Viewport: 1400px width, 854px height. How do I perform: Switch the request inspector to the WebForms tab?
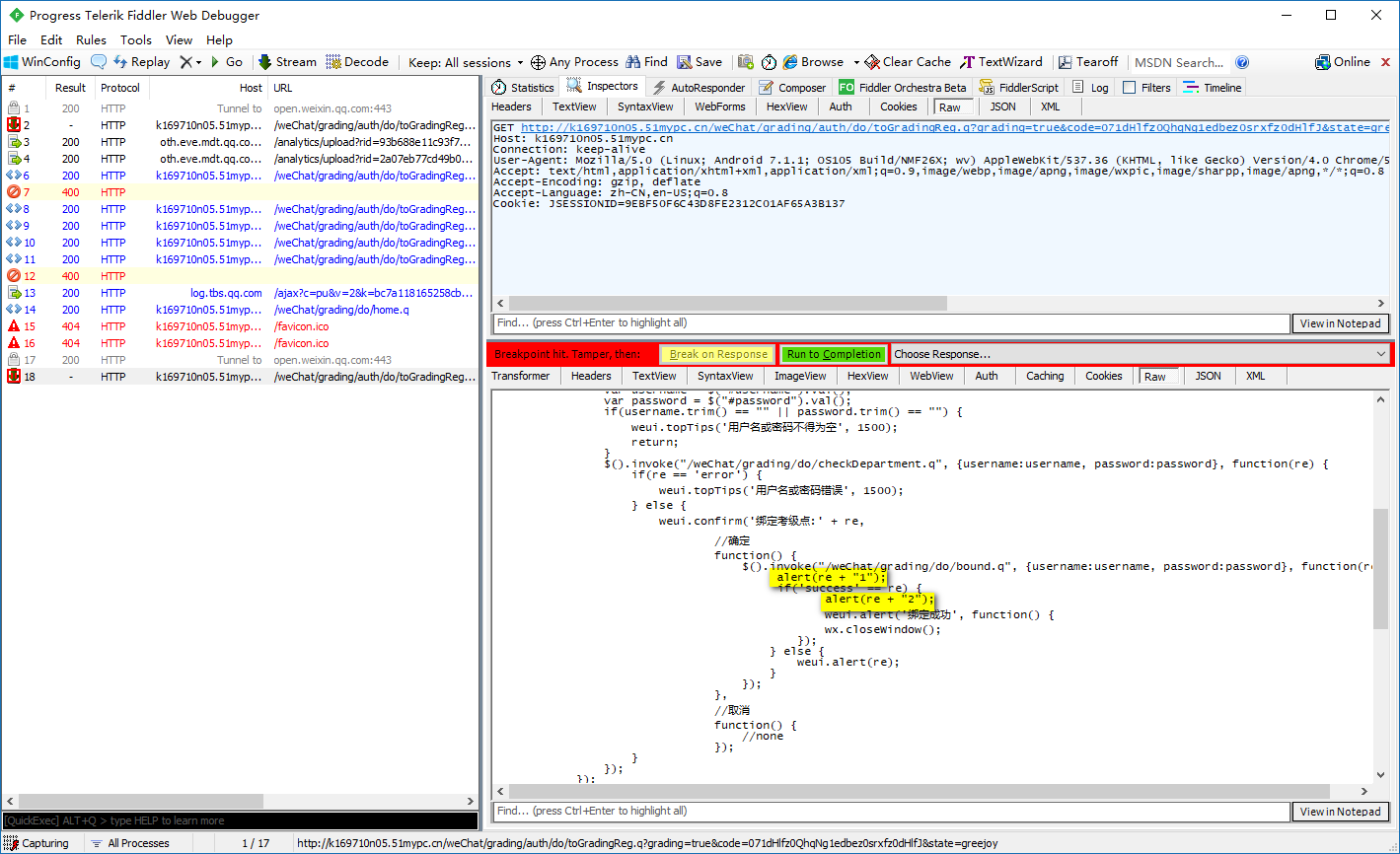[720, 107]
